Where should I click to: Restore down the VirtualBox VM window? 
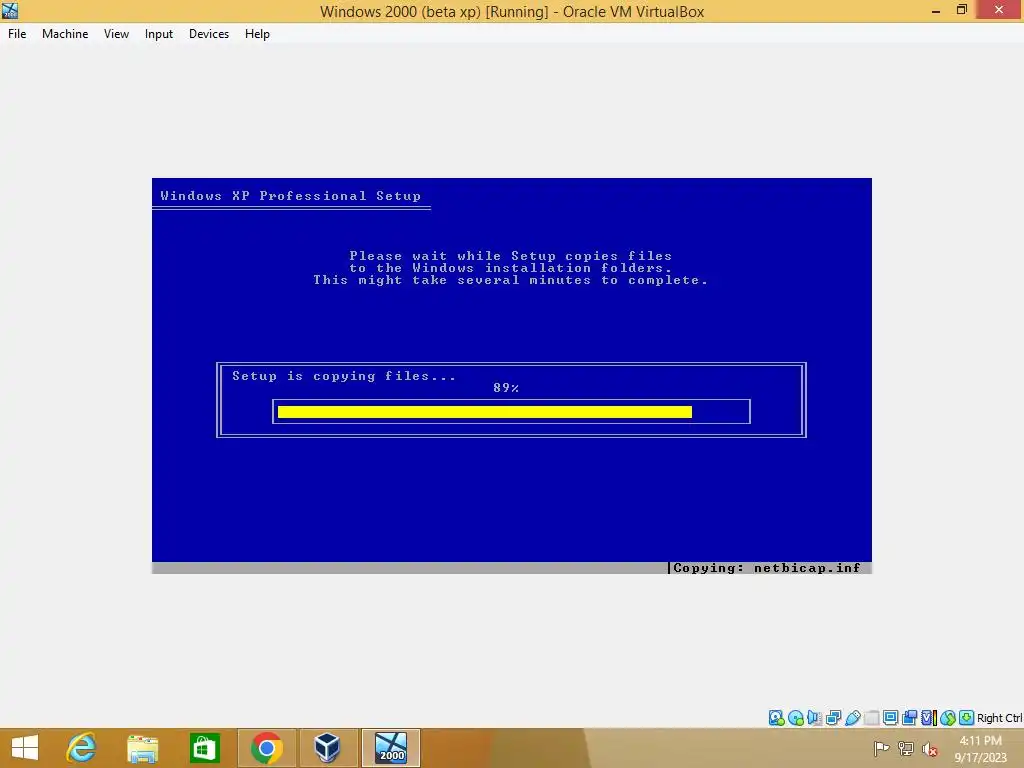click(x=961, y=10)
